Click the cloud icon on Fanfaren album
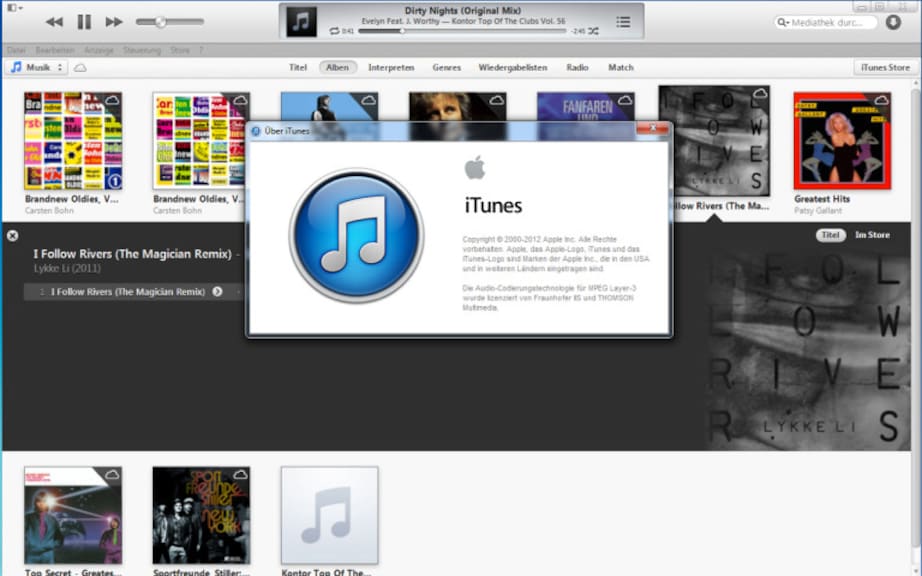This screenshot has width=922, height=576. tap(624, 101)
